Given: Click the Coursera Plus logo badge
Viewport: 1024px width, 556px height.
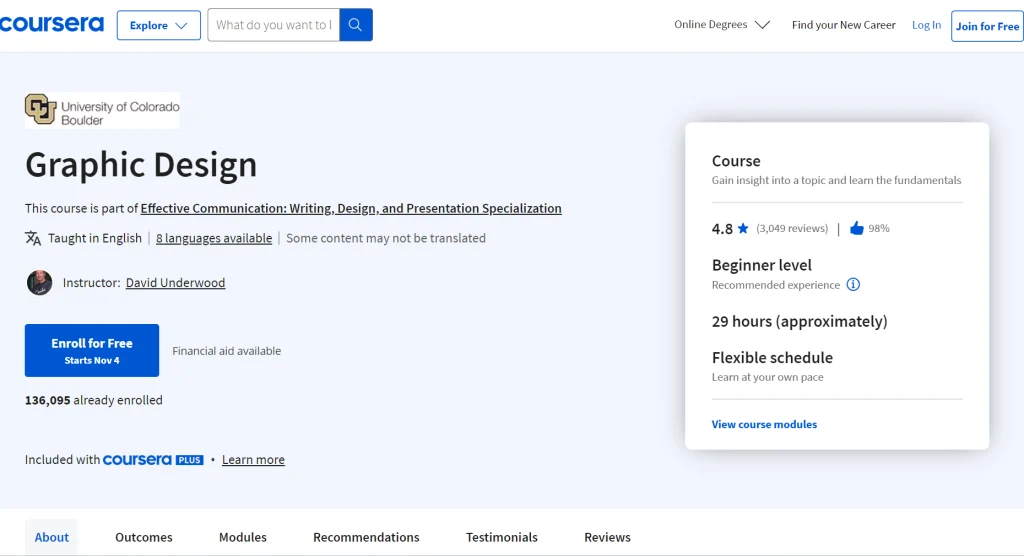Looking at the screenshot, I should coord(153,460).
